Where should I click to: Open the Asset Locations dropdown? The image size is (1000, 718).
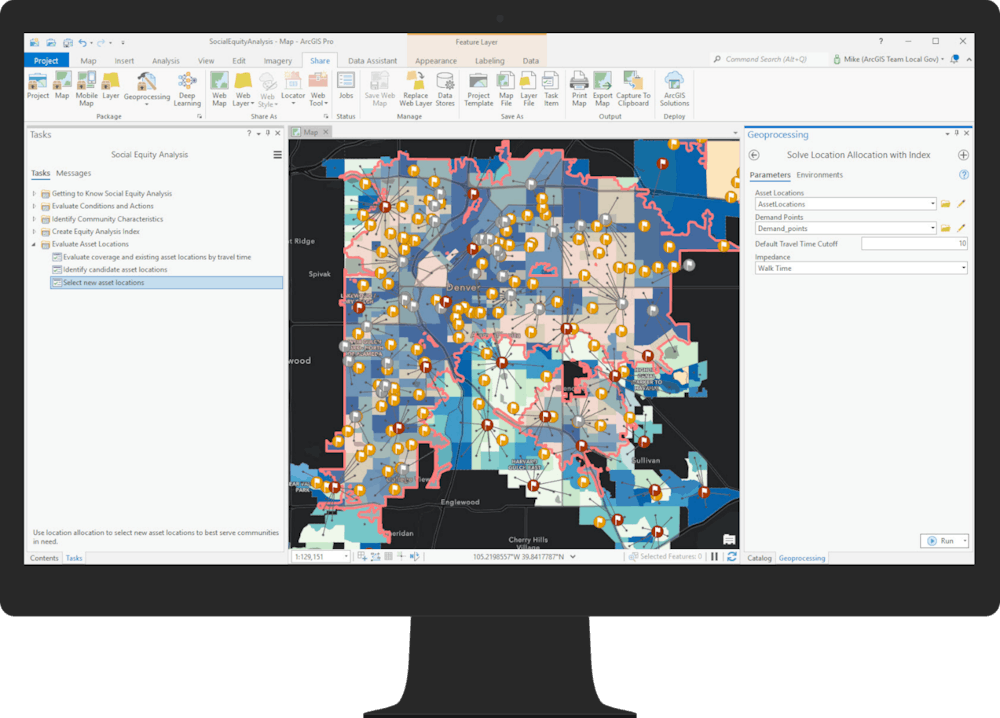(x=932, y=204)
